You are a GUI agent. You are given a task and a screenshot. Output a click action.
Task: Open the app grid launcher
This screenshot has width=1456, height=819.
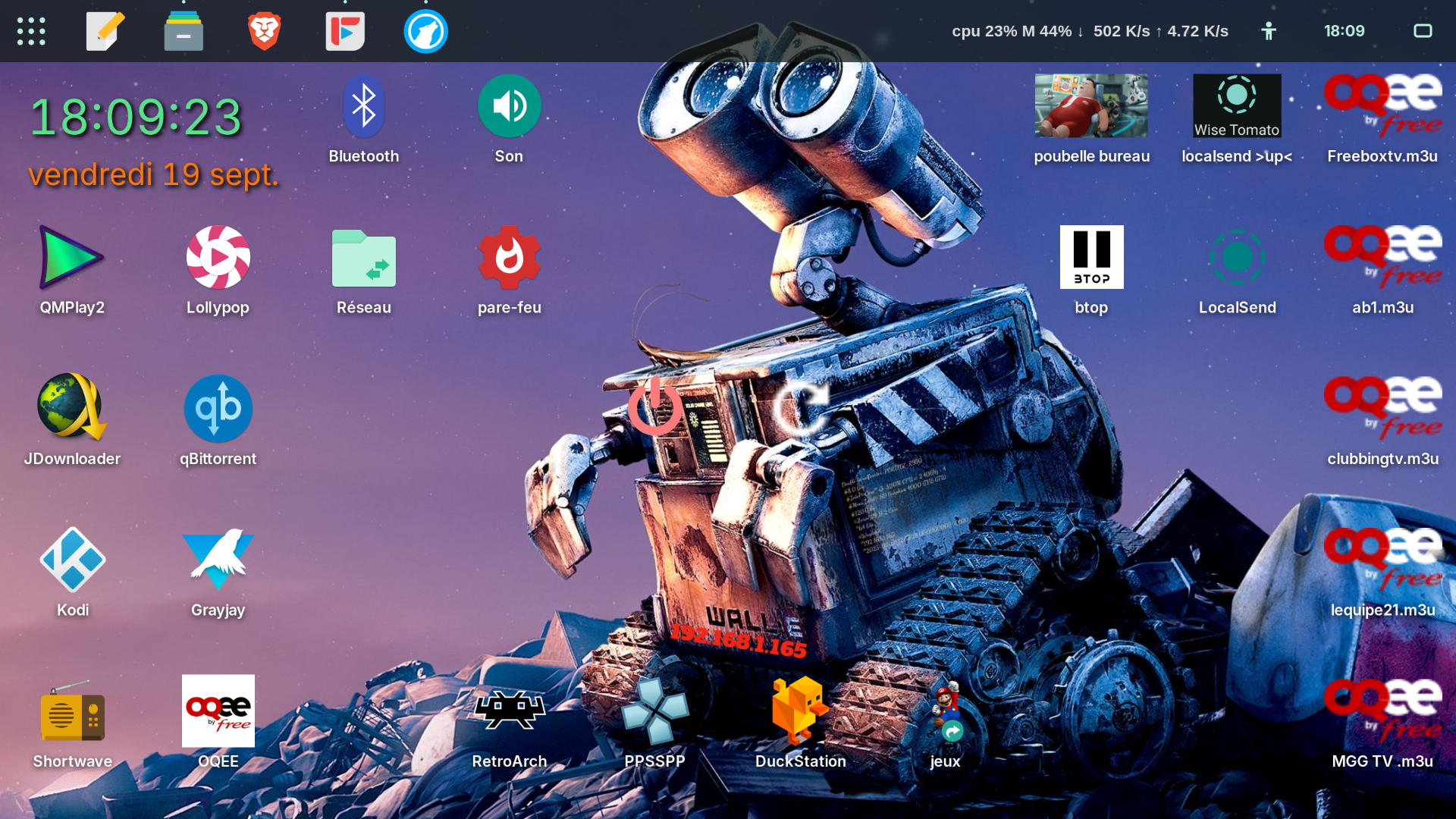tap(31, 31)
